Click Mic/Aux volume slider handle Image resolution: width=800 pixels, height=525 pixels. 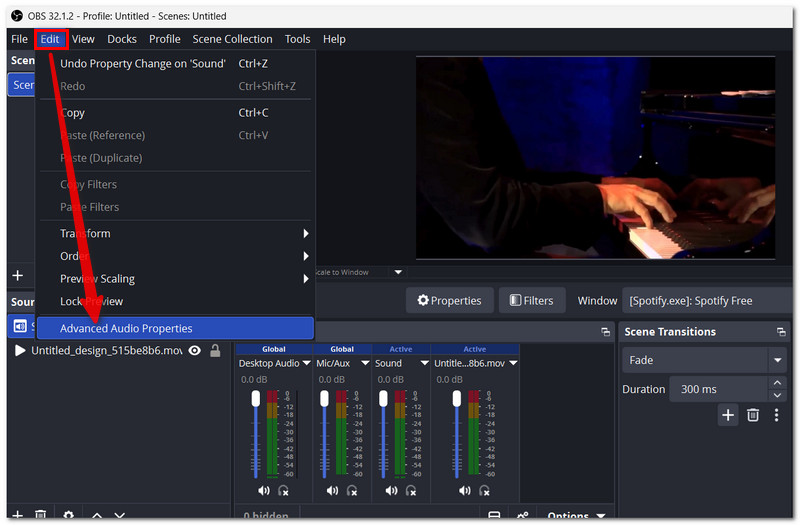coord(324,398)
